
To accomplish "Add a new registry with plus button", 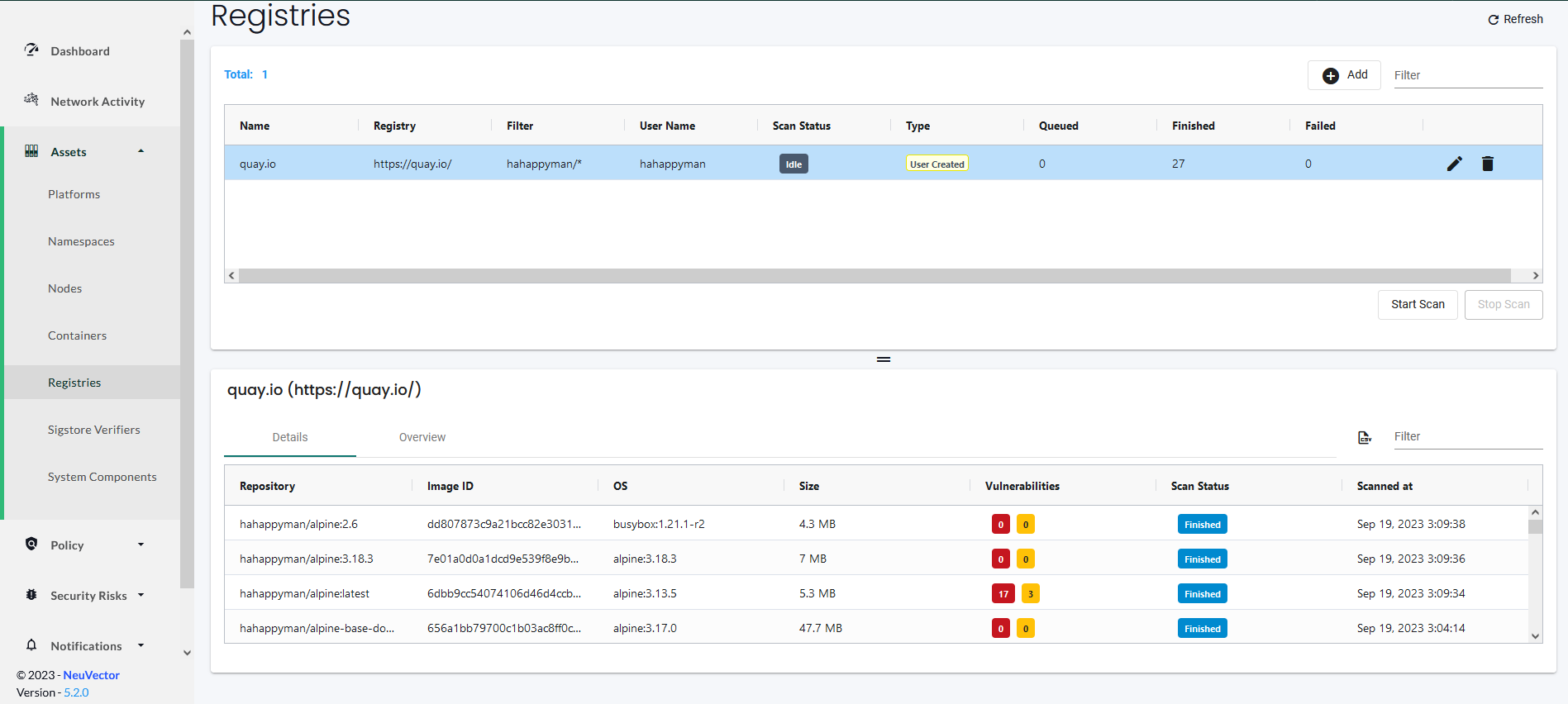I will 1344,75.
